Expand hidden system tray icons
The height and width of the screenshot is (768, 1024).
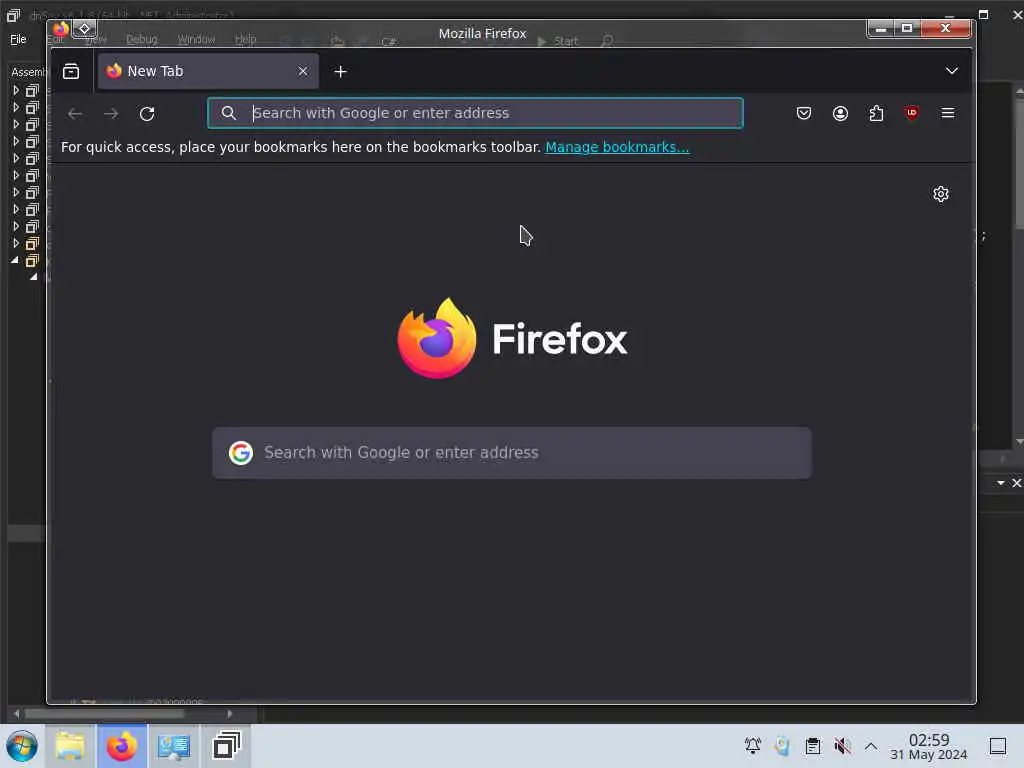point(871,746)
